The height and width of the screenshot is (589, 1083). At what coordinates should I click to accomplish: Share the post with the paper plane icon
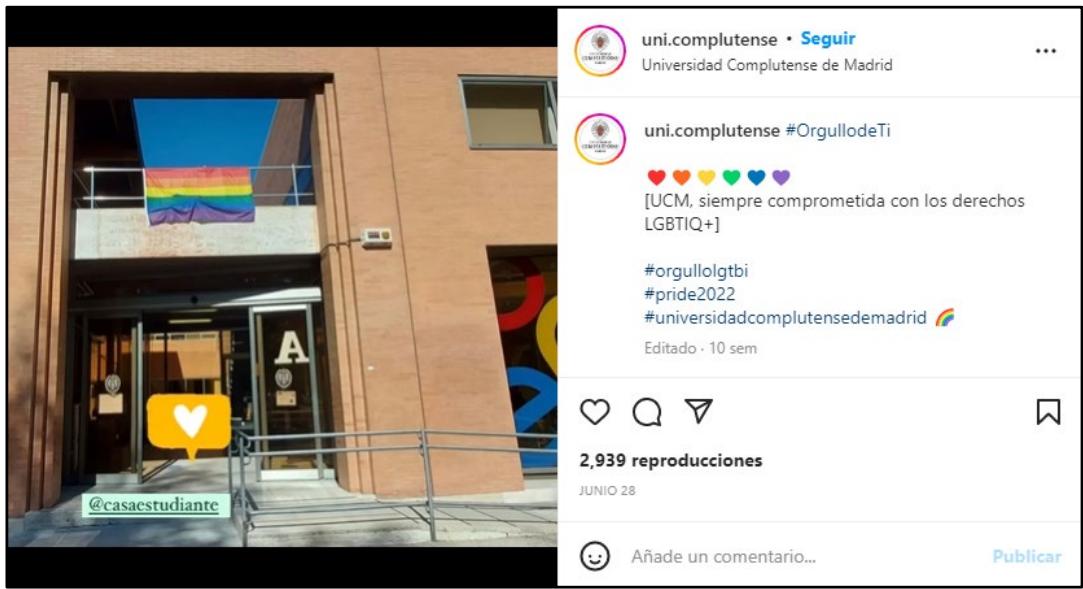click(x=698, y=411)
